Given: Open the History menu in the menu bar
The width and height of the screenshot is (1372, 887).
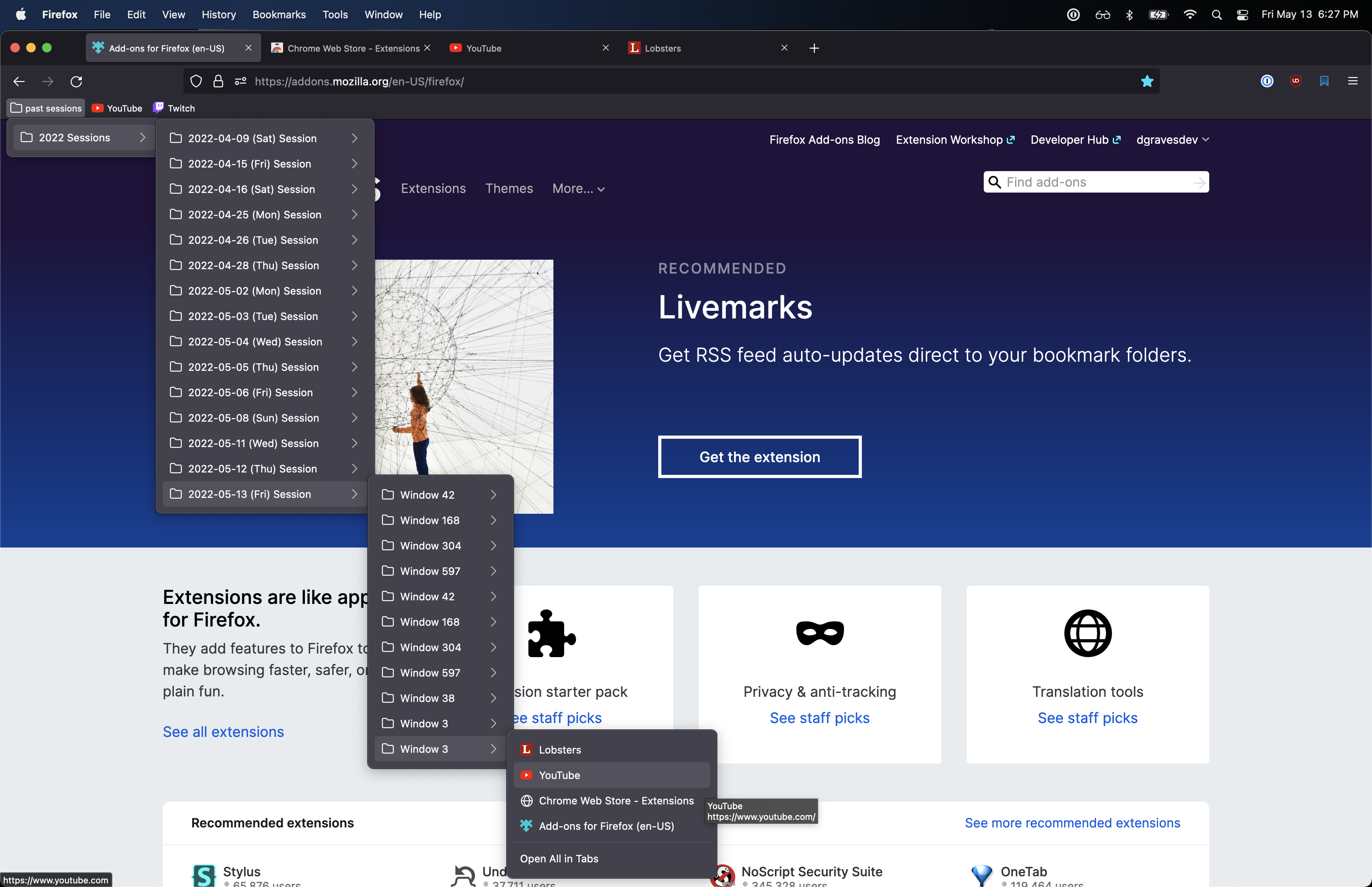Looking at the screenshot, I should [218, 15].
